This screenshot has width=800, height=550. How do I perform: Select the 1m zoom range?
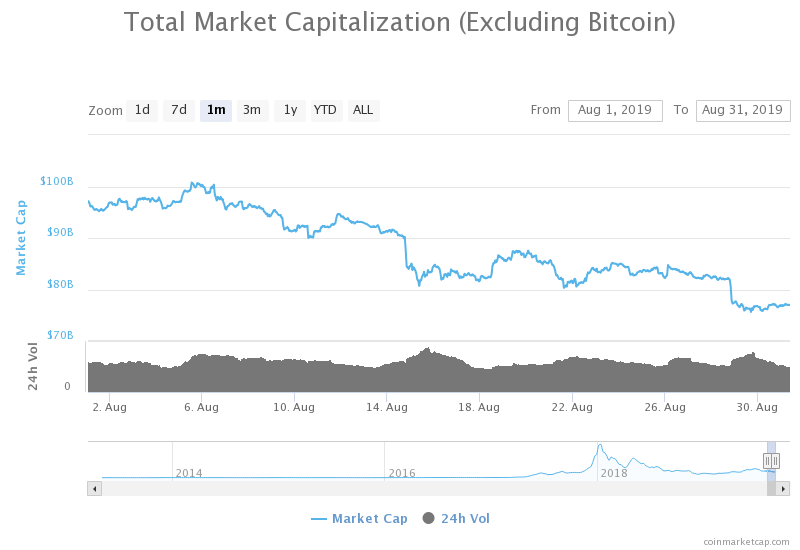tap(216, 110)
